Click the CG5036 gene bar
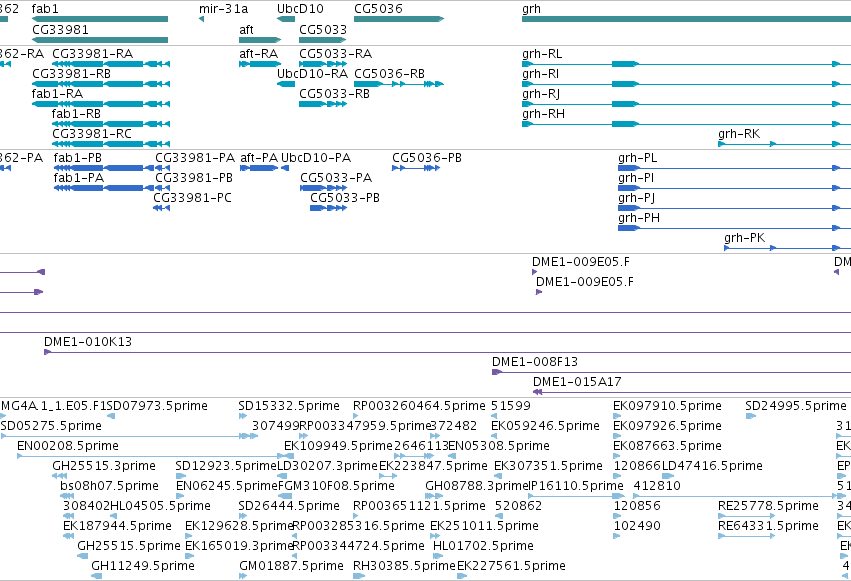The image size is (851, 581). [x=399, y=19]
